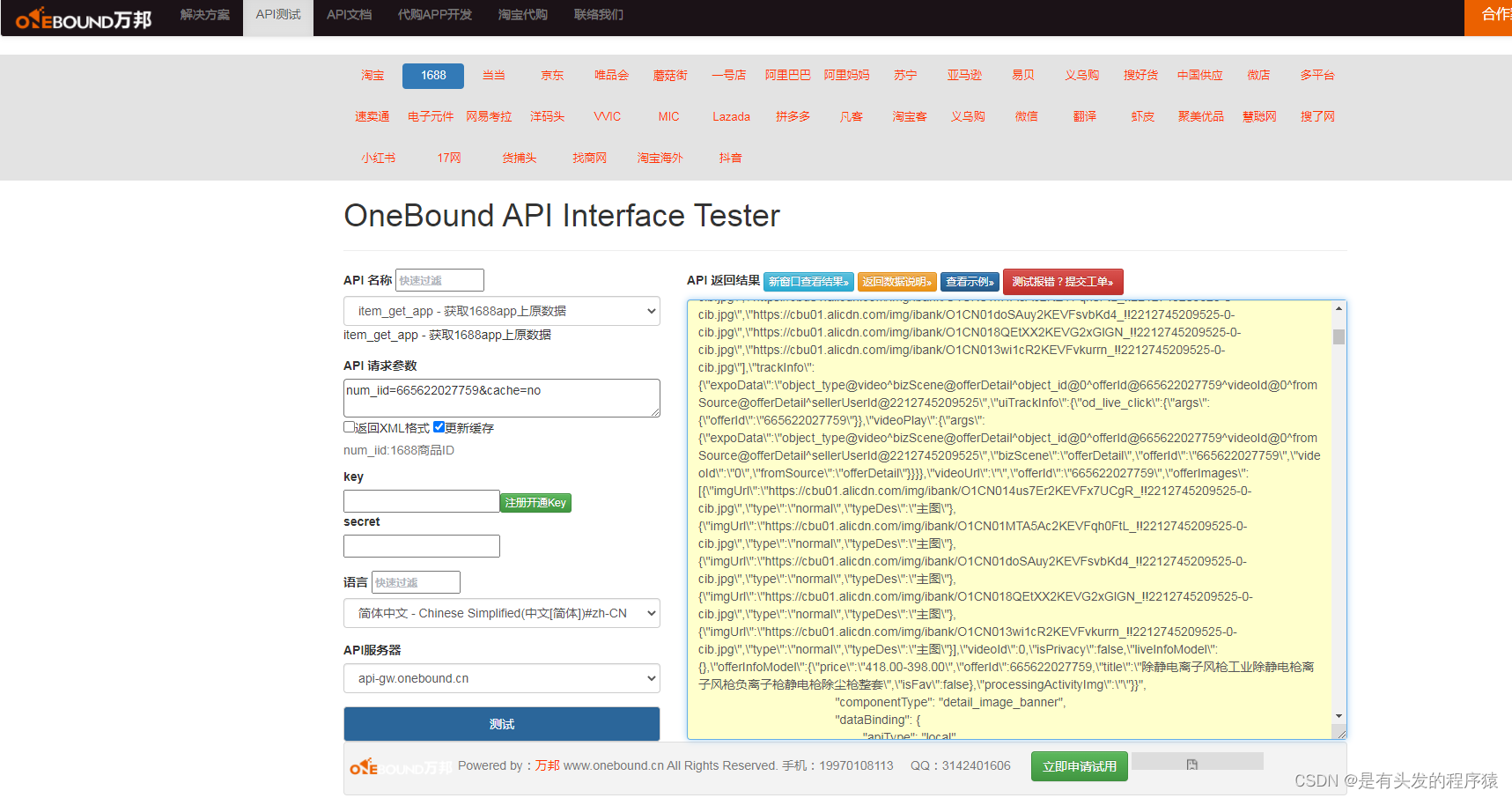
Task: Click the result box scrollbar up arrow
Action: click(1339, 308)
